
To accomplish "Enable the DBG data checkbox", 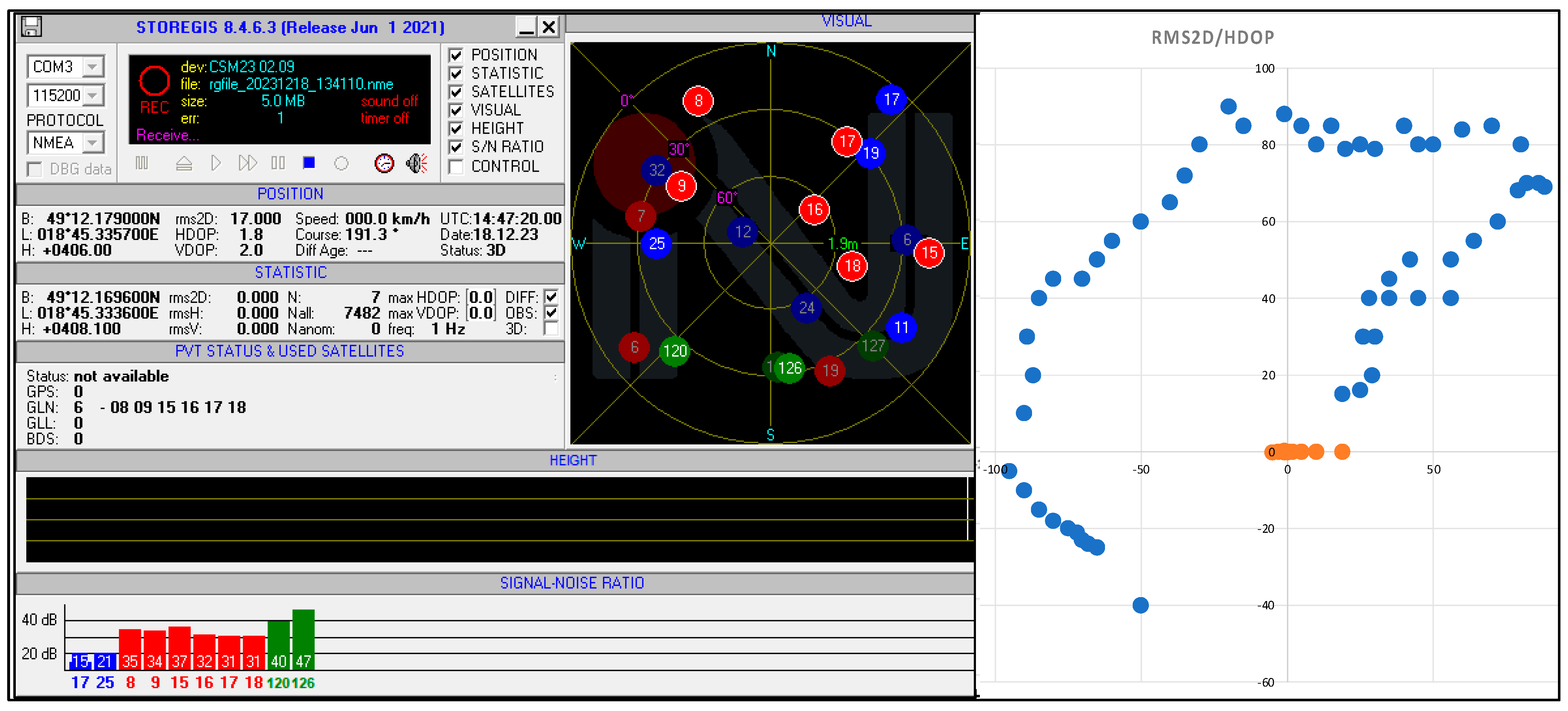I will [x=35, y=169].
